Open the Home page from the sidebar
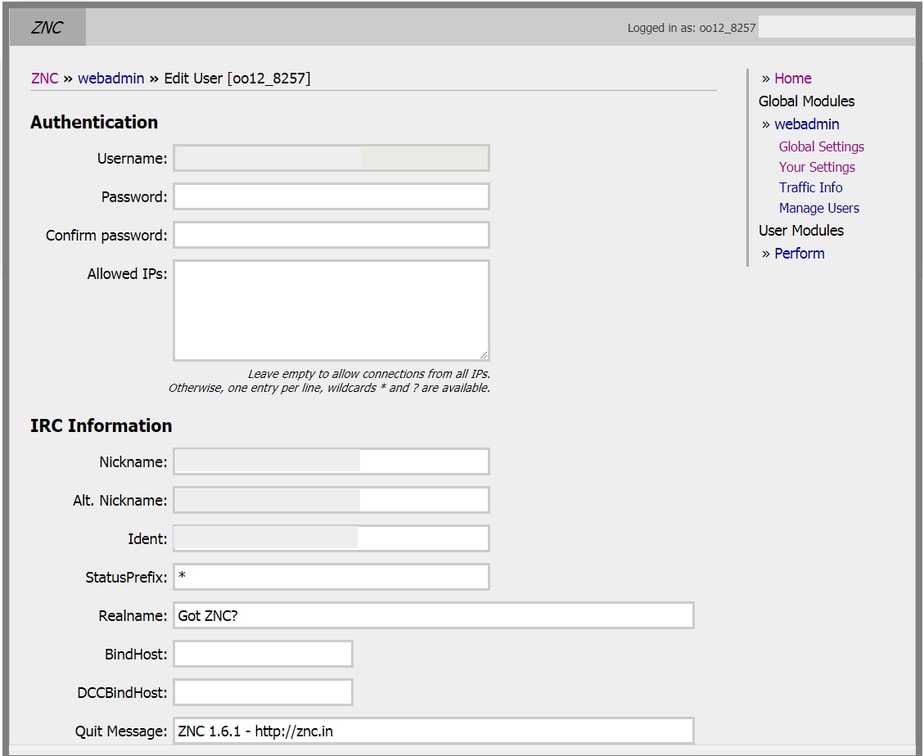This screenshot has width=924, height=756. tap(793, 77)
